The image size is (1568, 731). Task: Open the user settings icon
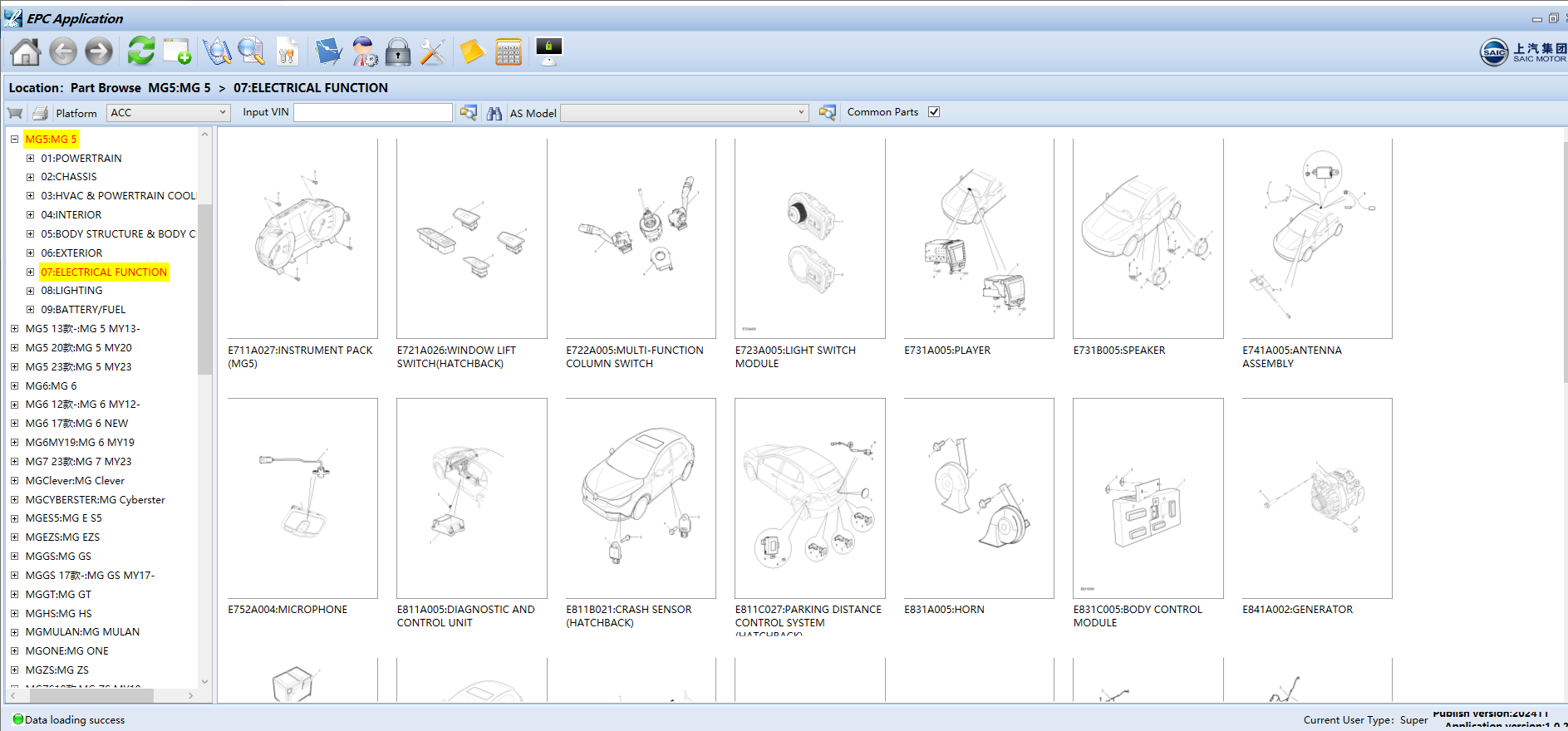(x=364, y=52)
